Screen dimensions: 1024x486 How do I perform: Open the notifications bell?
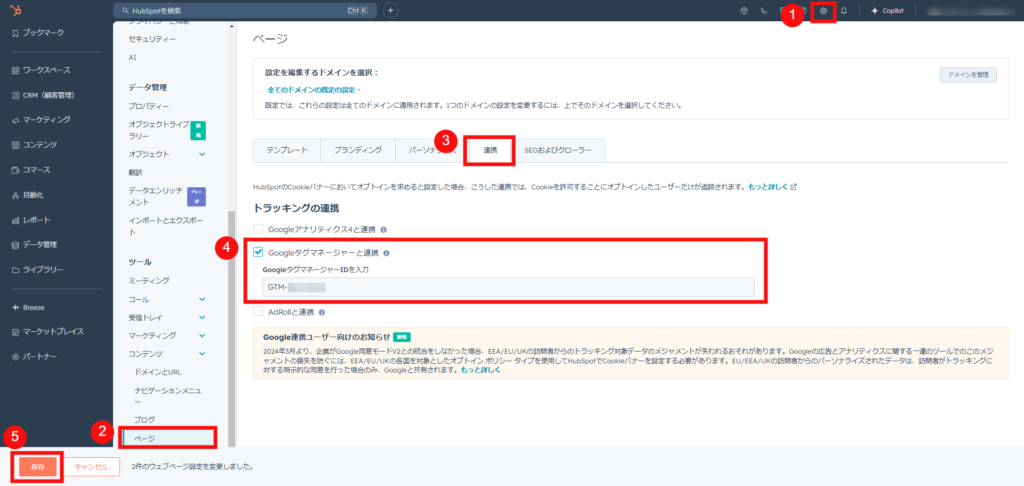click(x=844, y=10)
